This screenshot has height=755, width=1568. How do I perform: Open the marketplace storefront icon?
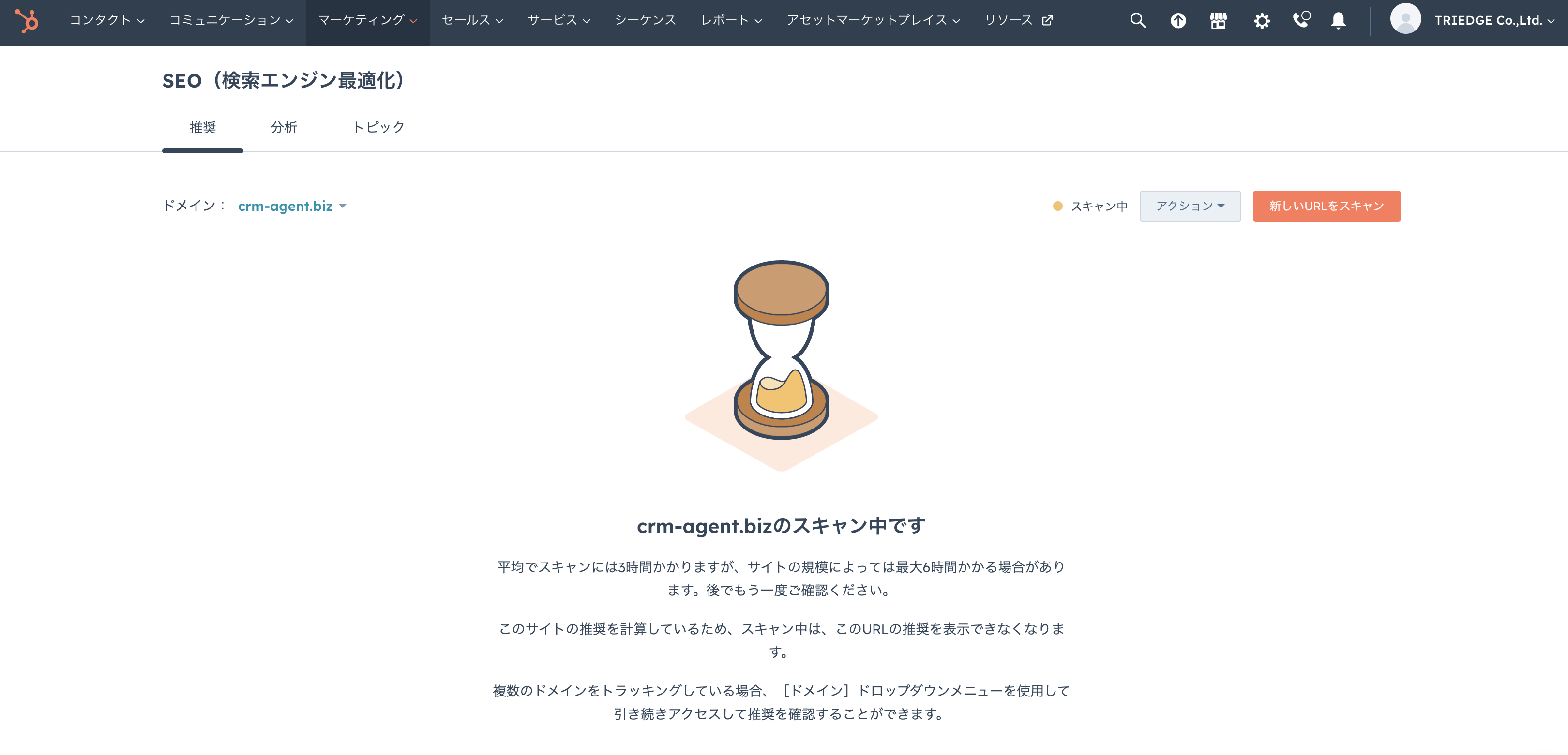click(x=1218, y=21)
